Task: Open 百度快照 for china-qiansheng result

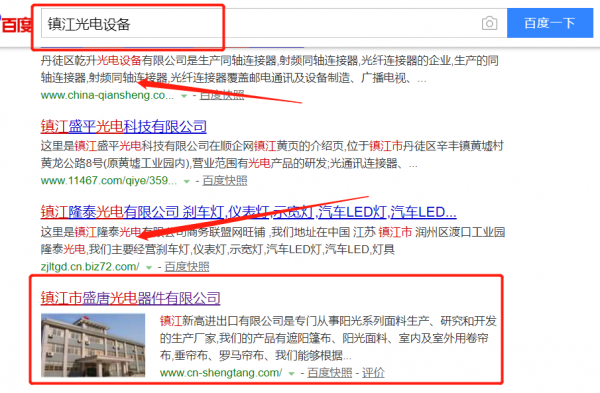Action: pos(222,95)
